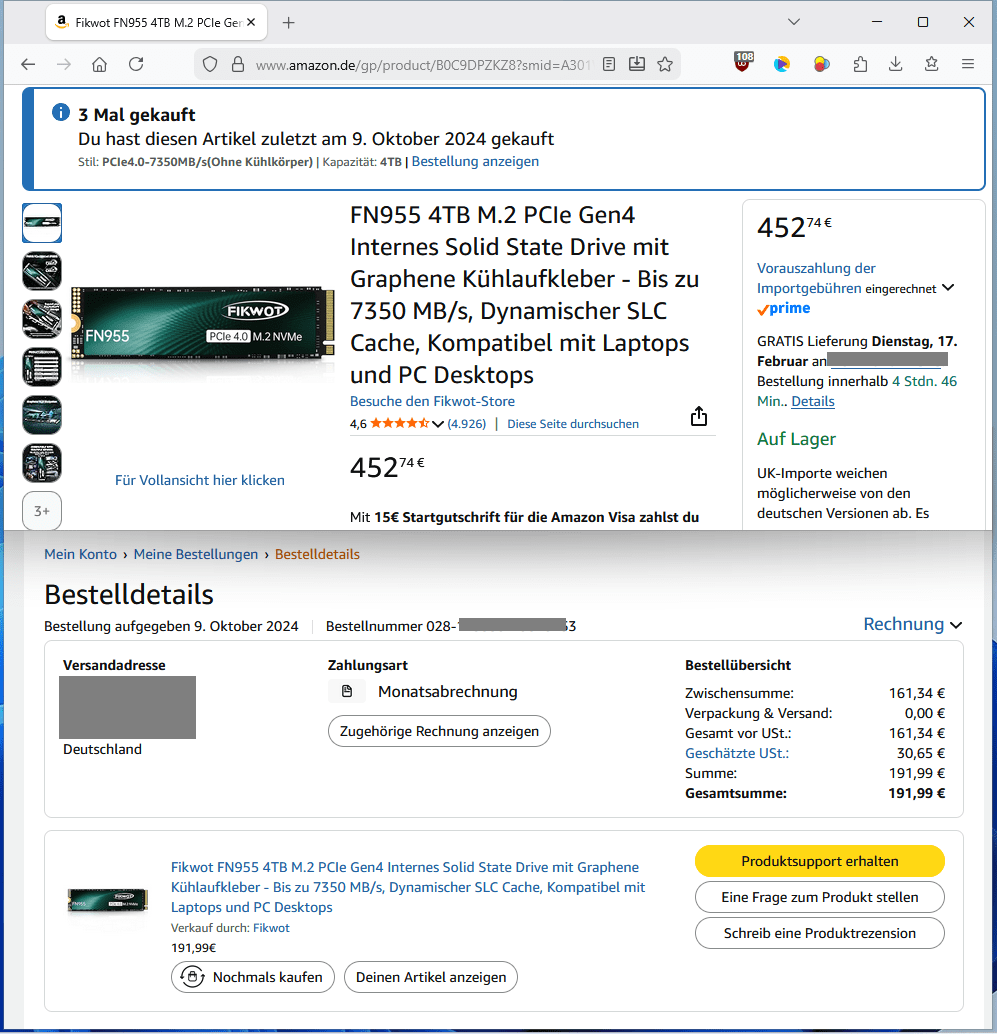This screenshot has width=997, height=1034.
Task: Click the ordered SSD item thumbnail
Action: (108, 900)
